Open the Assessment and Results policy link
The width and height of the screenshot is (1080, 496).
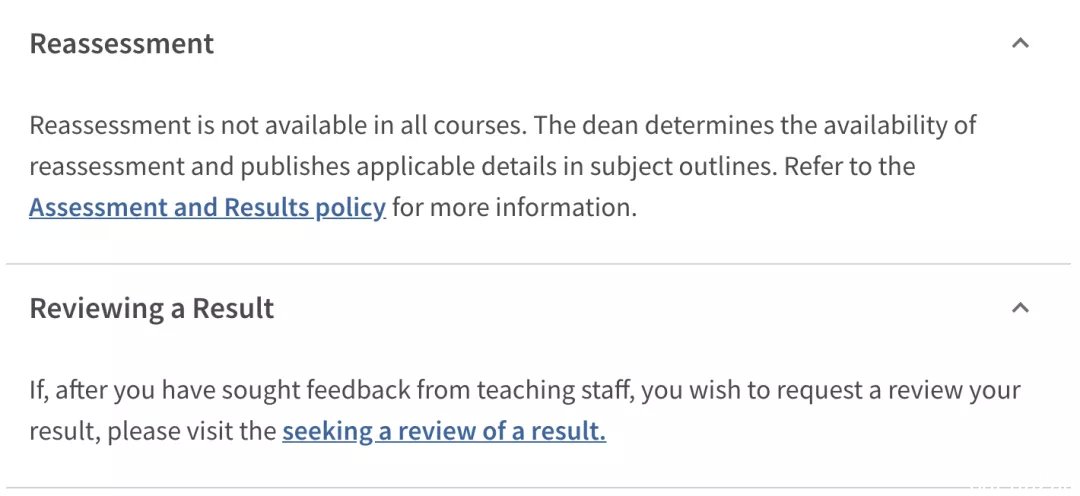207,207
